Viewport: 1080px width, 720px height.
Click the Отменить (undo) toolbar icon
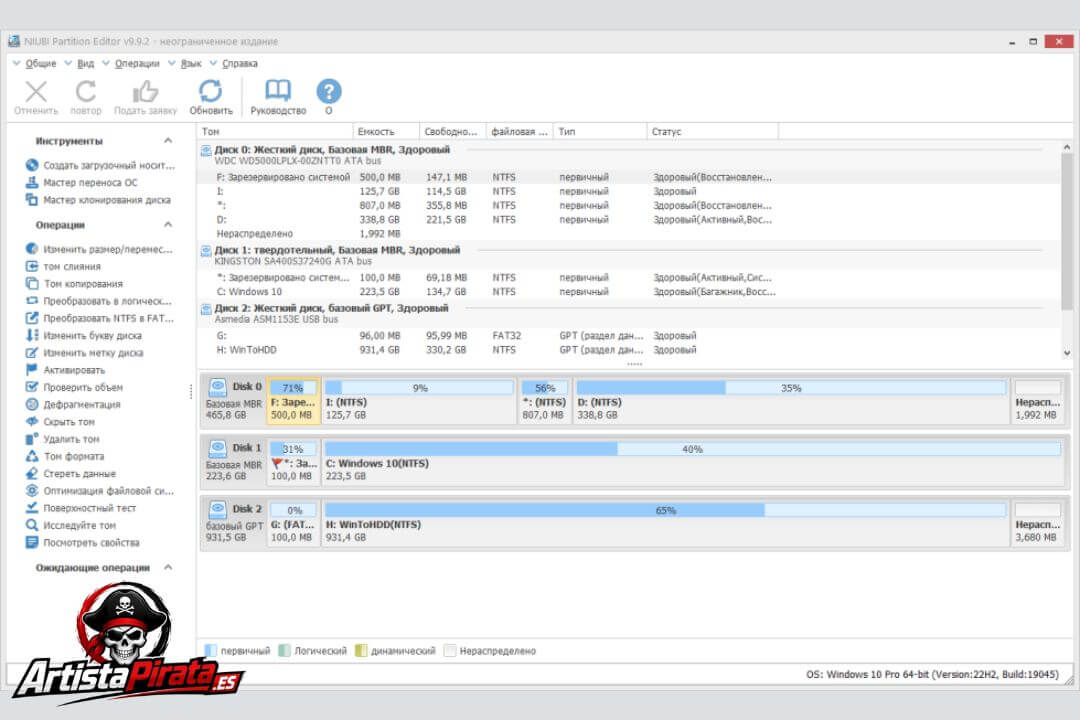[x=36, y=92]
